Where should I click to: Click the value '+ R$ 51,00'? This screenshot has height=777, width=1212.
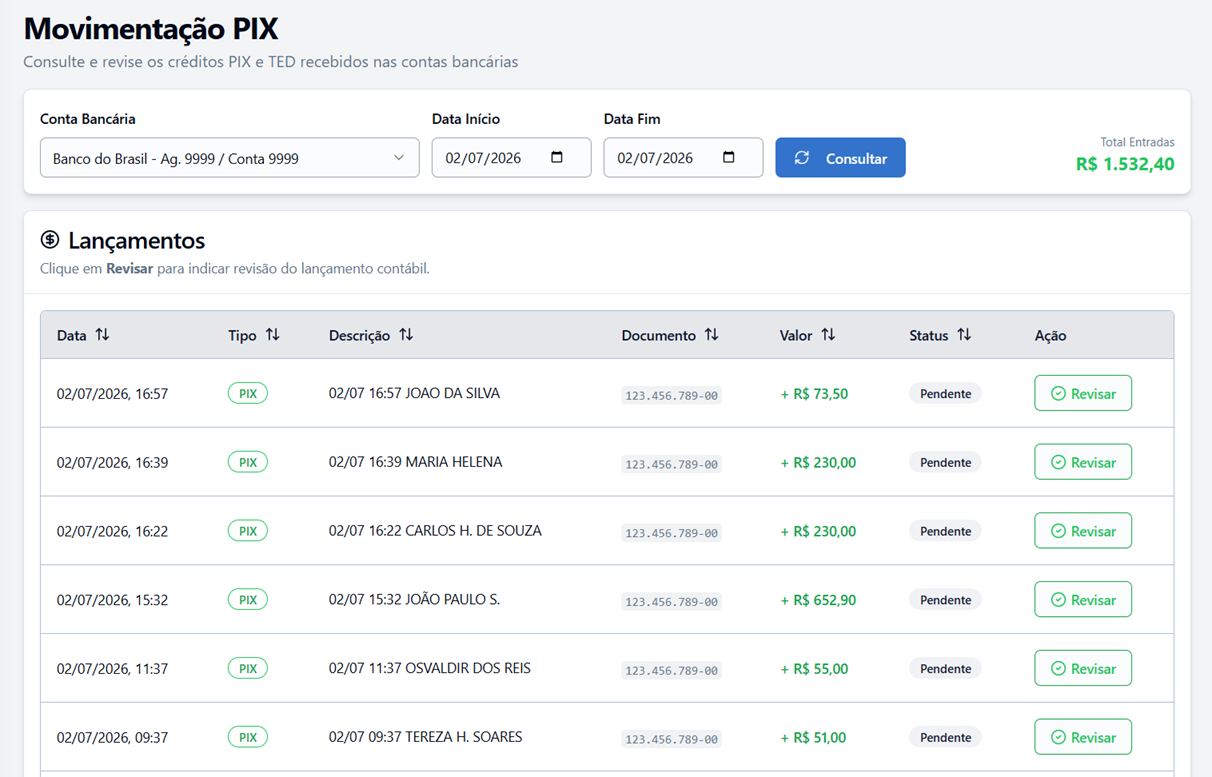[x=813, y=738]
